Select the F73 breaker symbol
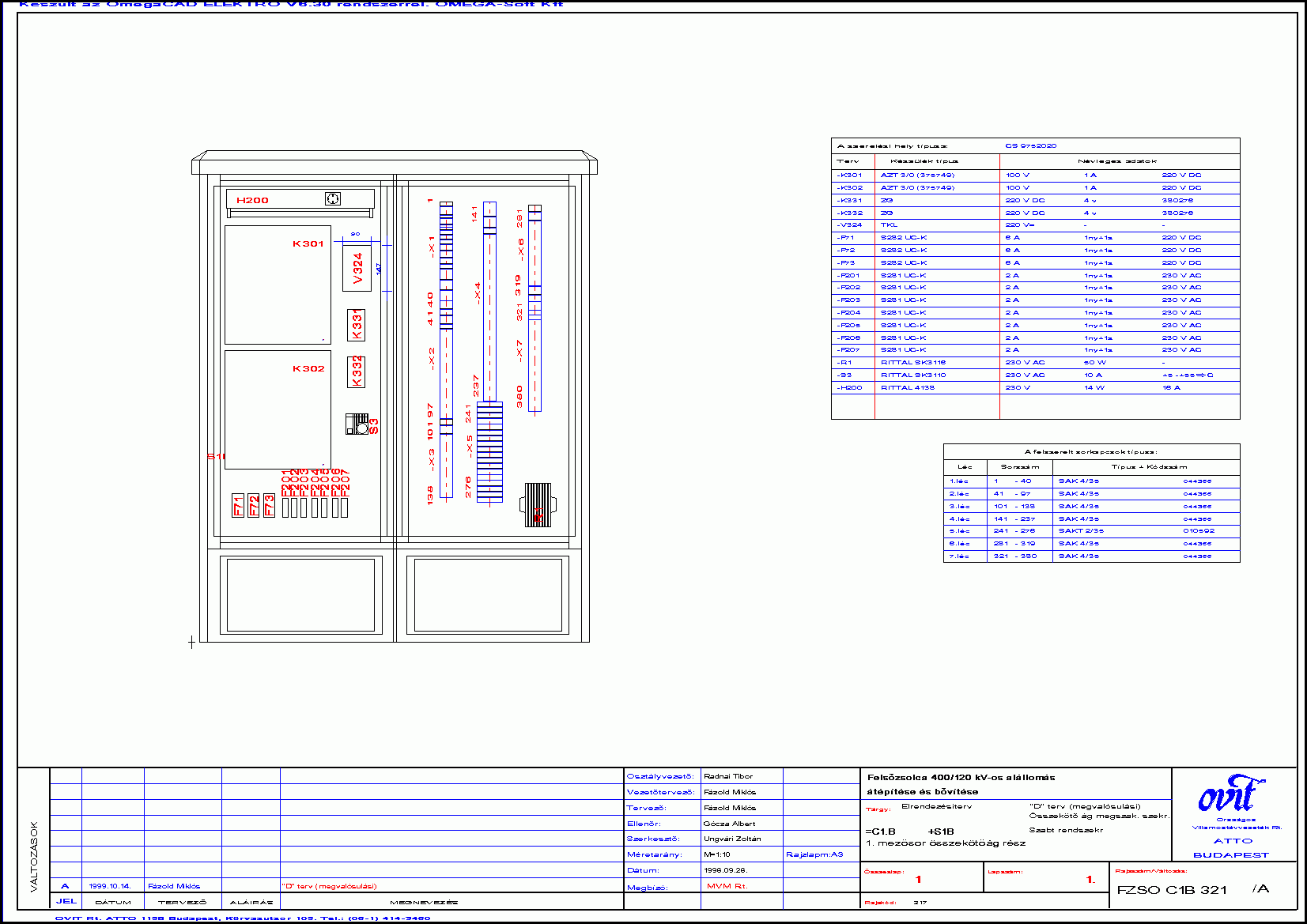This screenshot has height=924, width=1307. (x=269, y=505)
